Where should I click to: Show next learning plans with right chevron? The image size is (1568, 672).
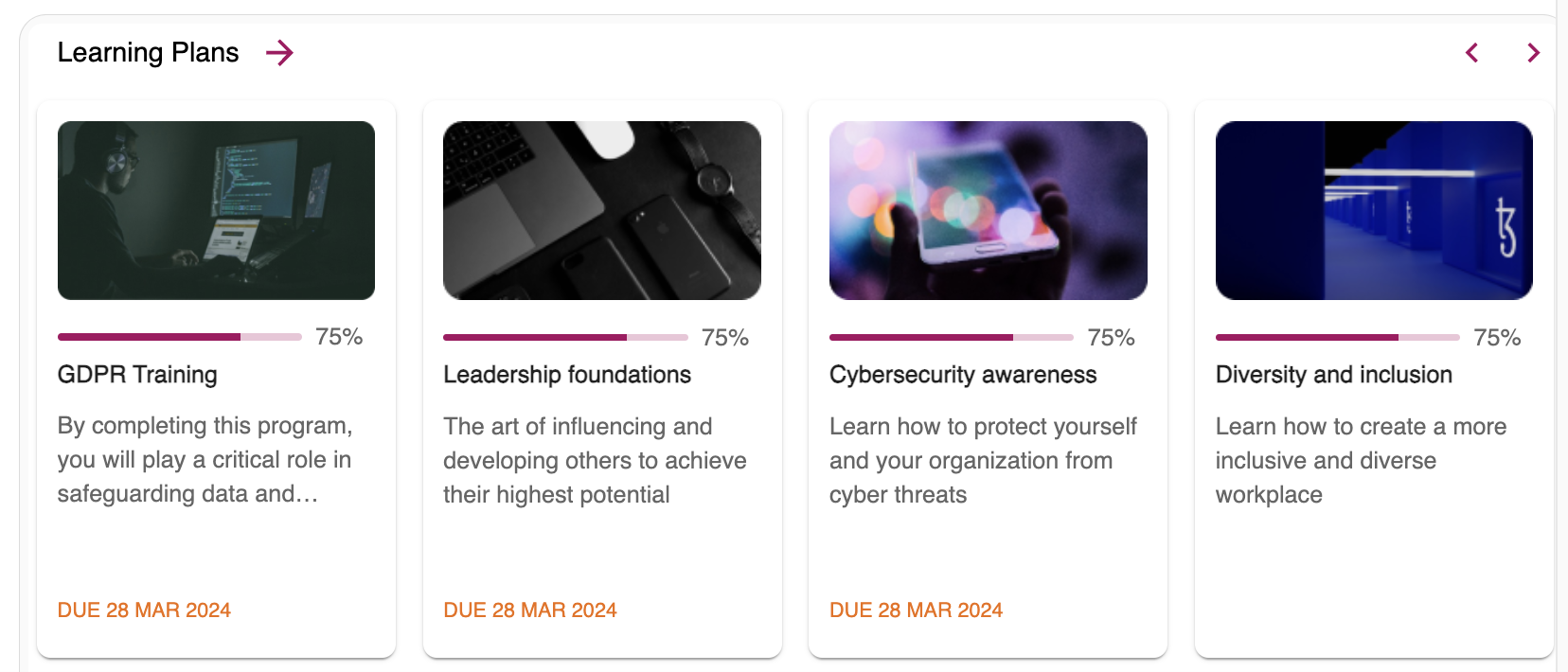(1533, 53)
